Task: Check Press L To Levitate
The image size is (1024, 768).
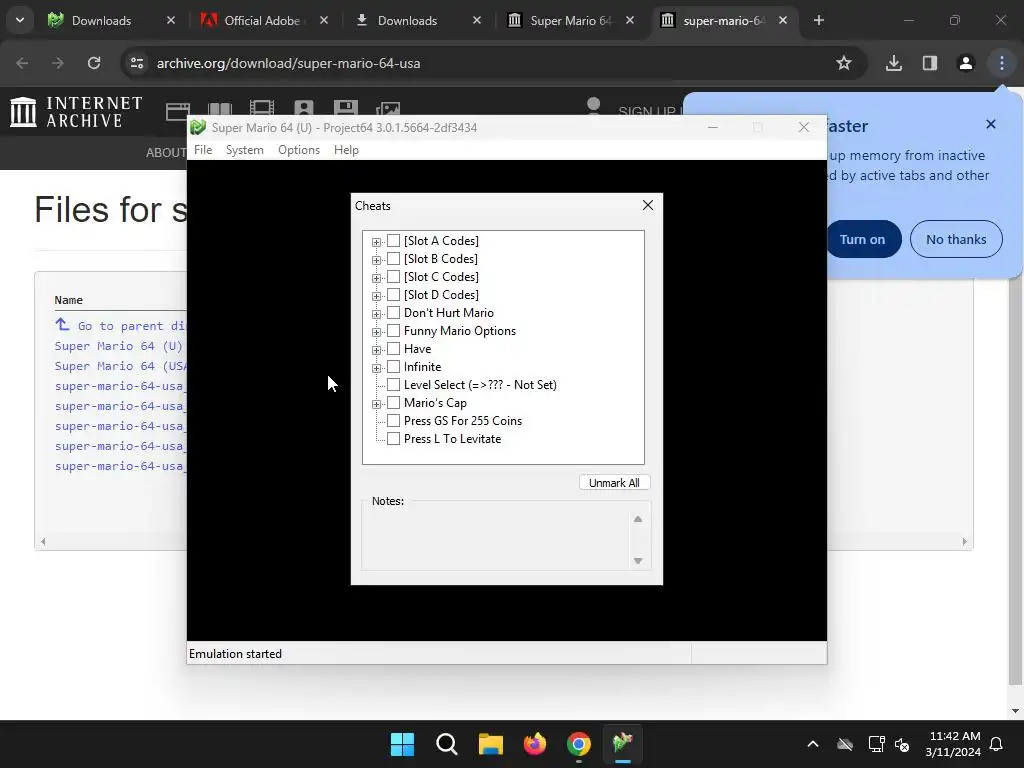Action: click(x=394, y=438)
